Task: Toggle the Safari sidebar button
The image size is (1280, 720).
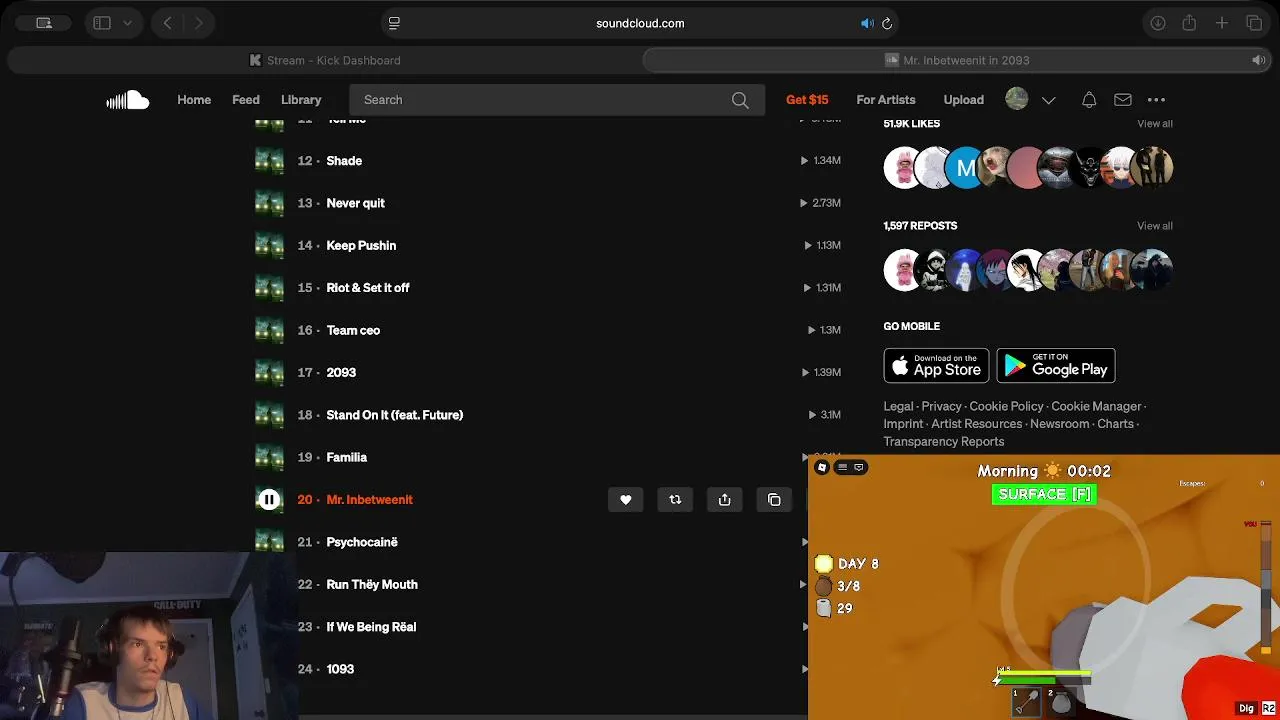Action: coord(102,23)
